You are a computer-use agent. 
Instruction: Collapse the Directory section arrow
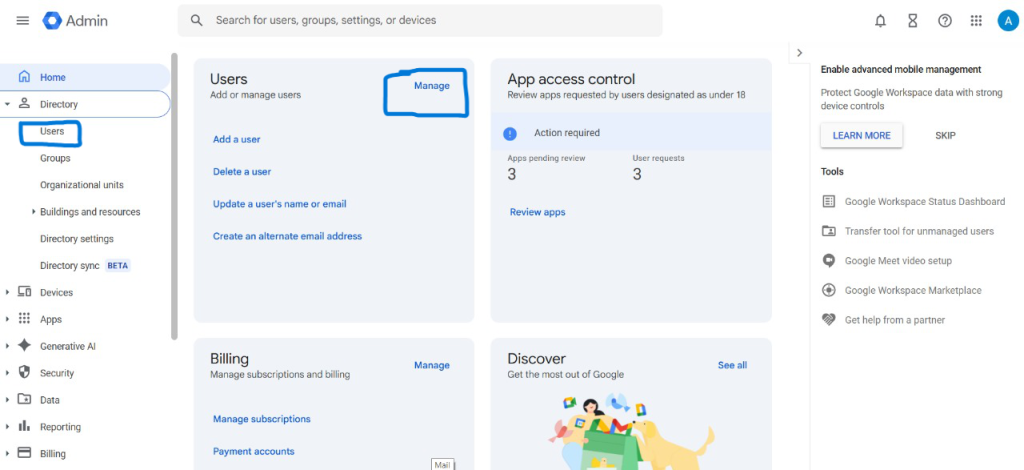click(7, 104)
